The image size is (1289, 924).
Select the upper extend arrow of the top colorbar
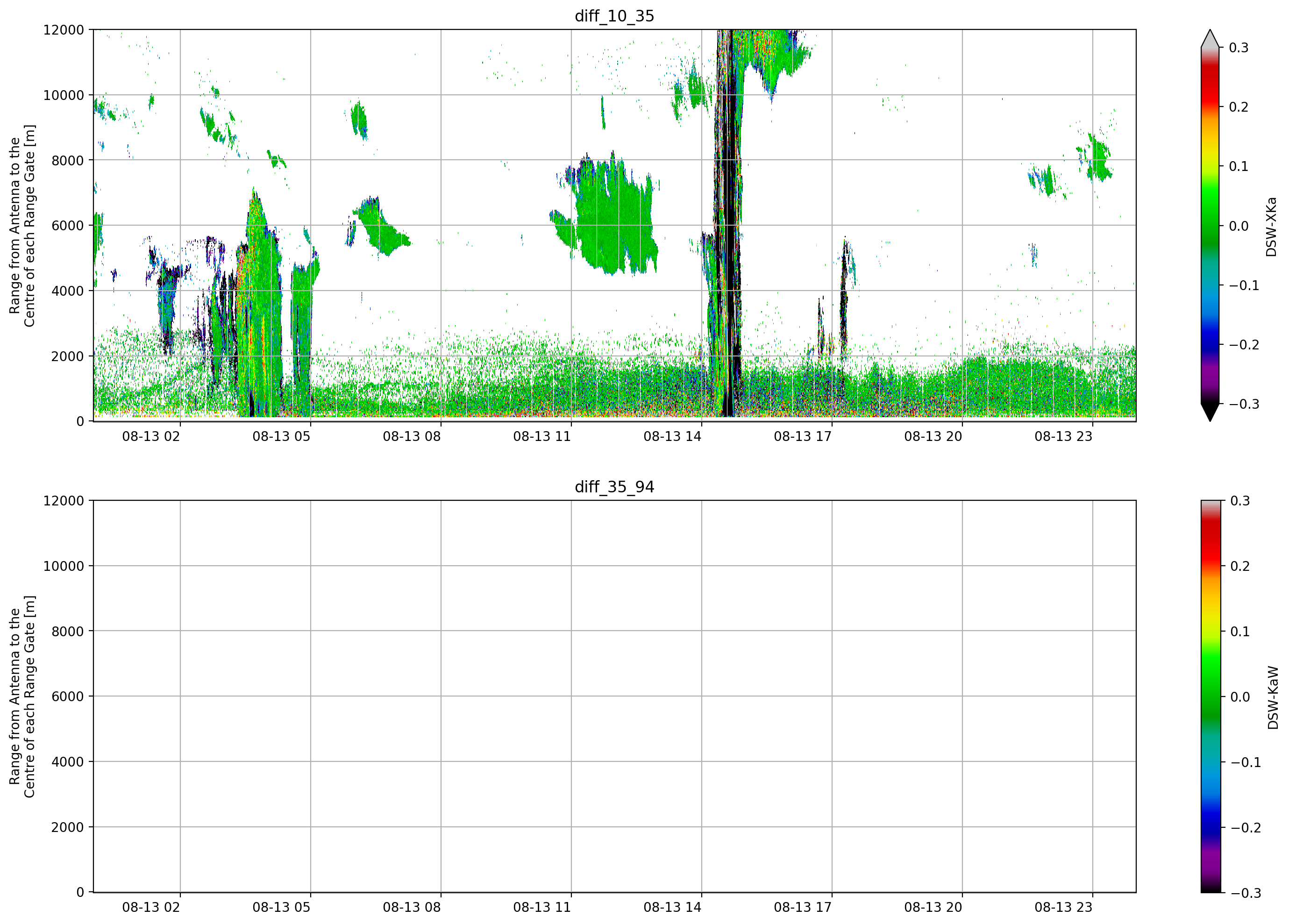pos(1210,39)
